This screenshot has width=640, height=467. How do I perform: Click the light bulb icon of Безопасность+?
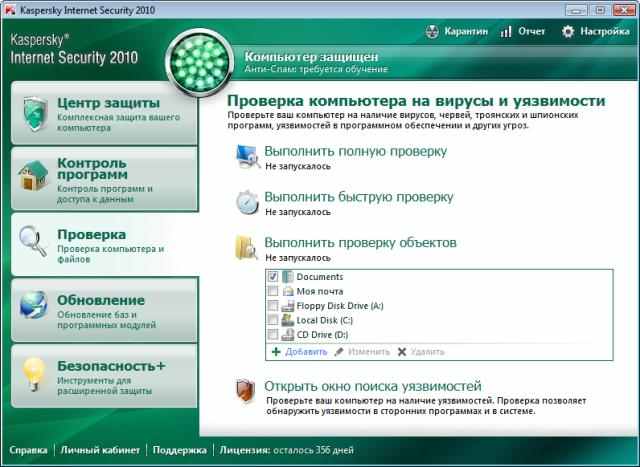click(34, 374)
